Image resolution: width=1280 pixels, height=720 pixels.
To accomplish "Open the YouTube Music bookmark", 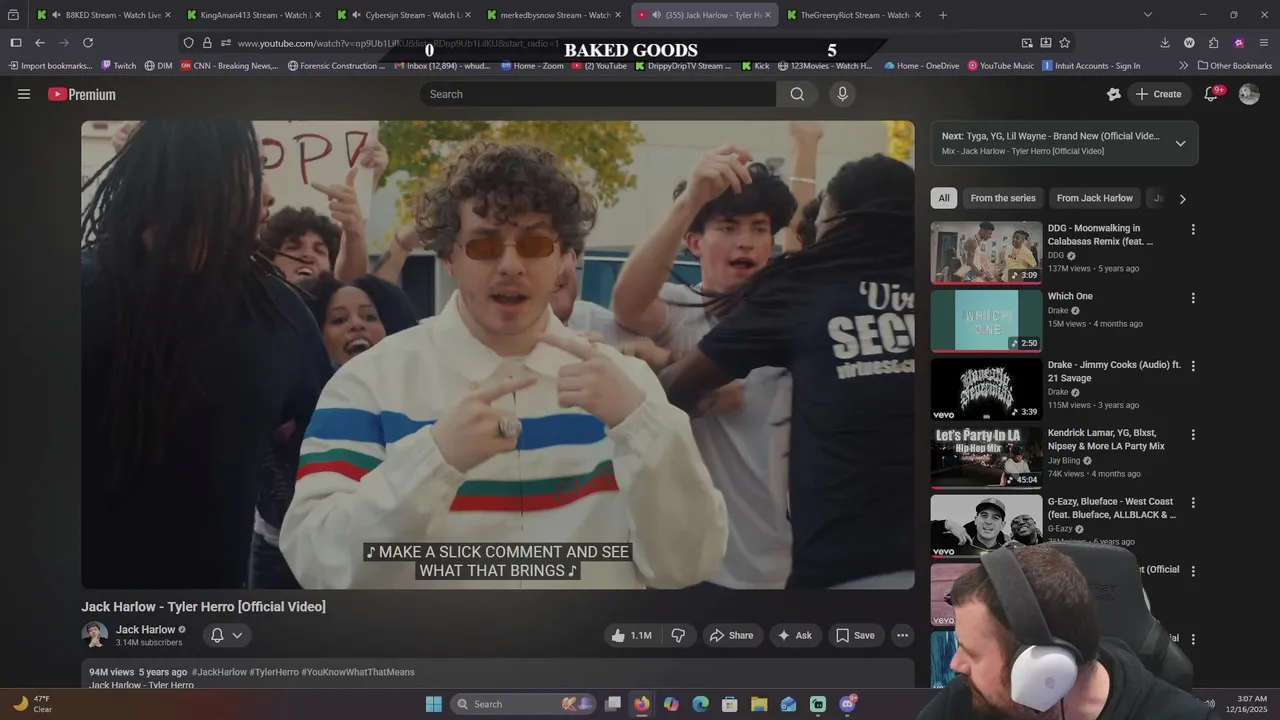I will pos(1000,66).
